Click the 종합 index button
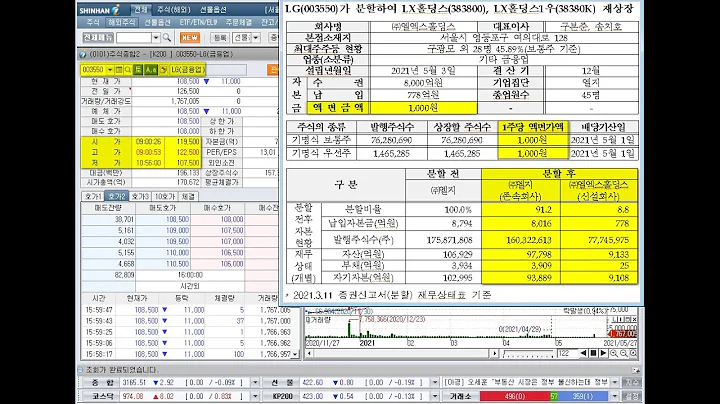 pos(102,382)
